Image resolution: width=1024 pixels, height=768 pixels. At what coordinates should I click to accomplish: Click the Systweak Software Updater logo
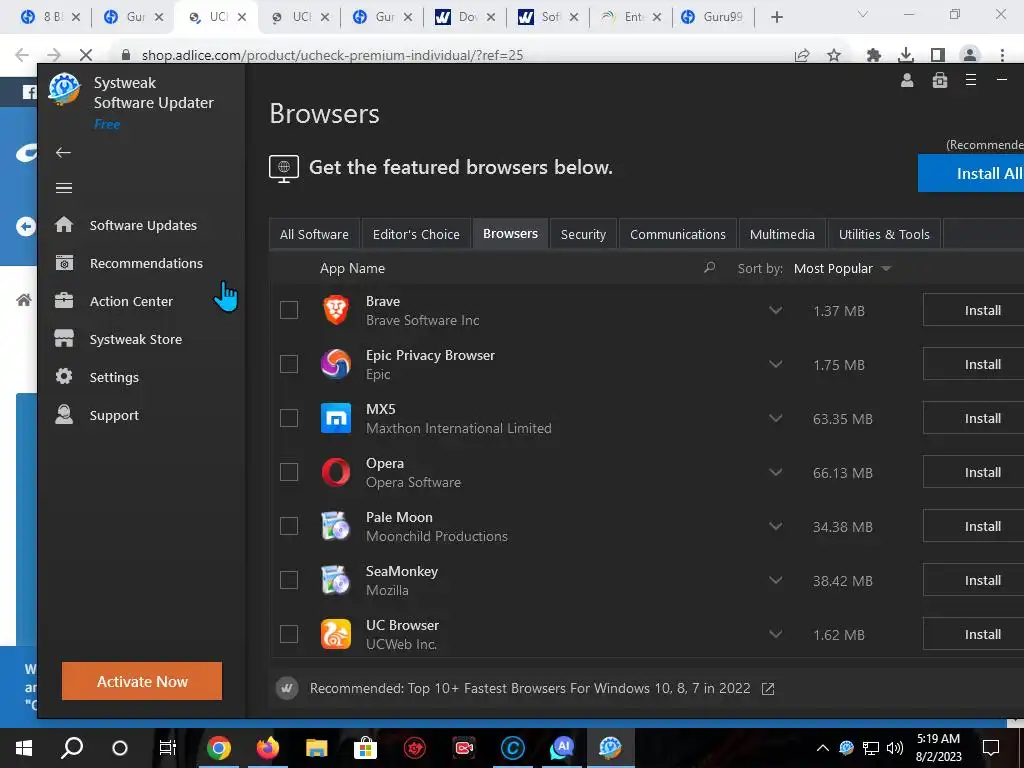point(64,89)
